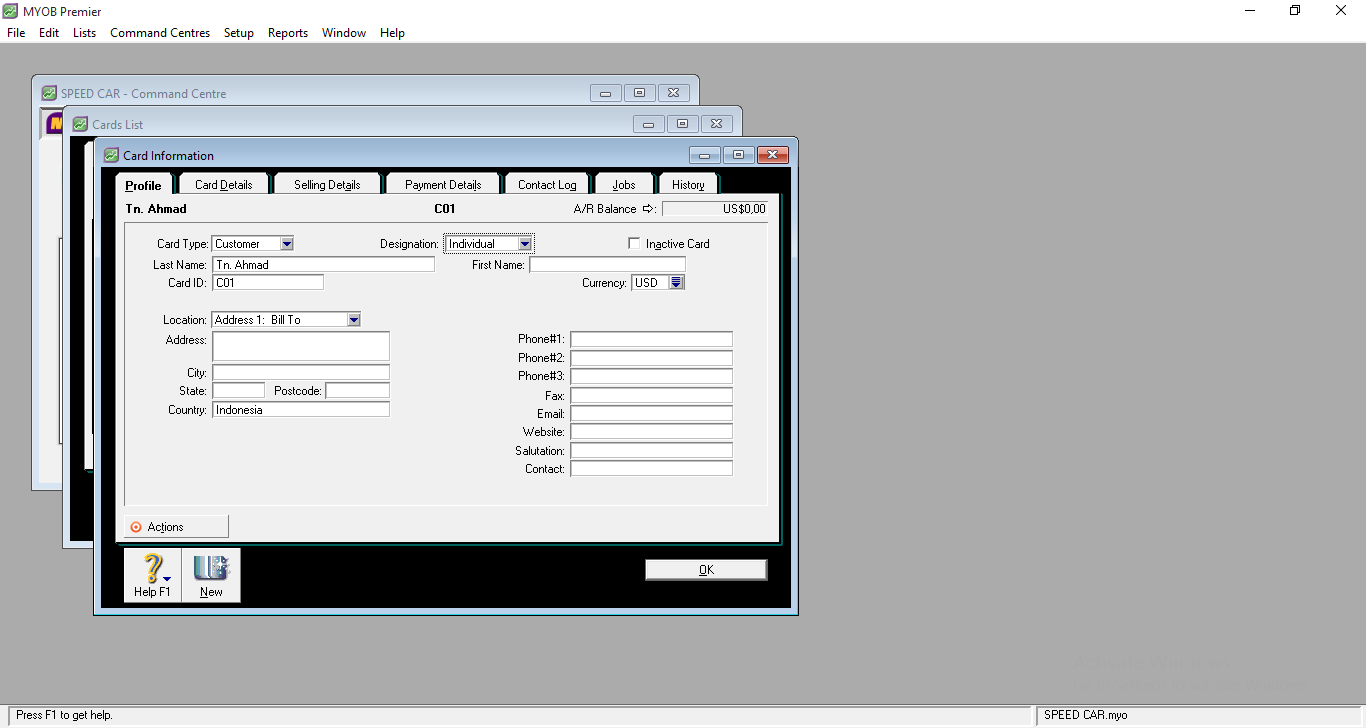Click in the Phone#1 field
Screen dimensions: 1366x728
coord(651,339)
